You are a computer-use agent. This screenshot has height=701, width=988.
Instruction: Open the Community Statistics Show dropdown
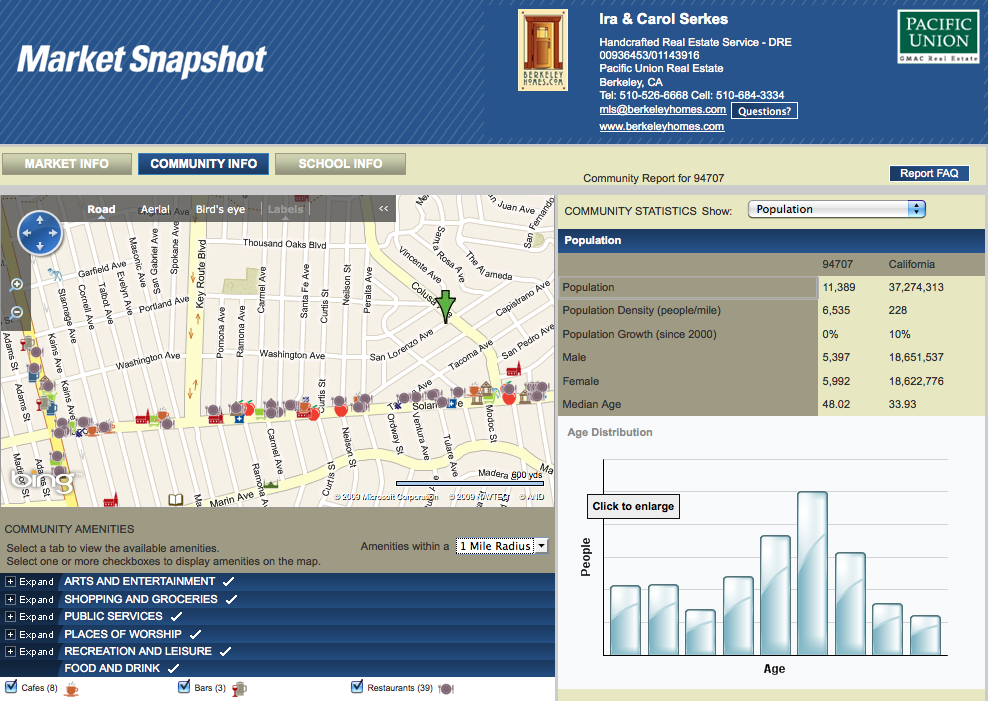[836, 209]
